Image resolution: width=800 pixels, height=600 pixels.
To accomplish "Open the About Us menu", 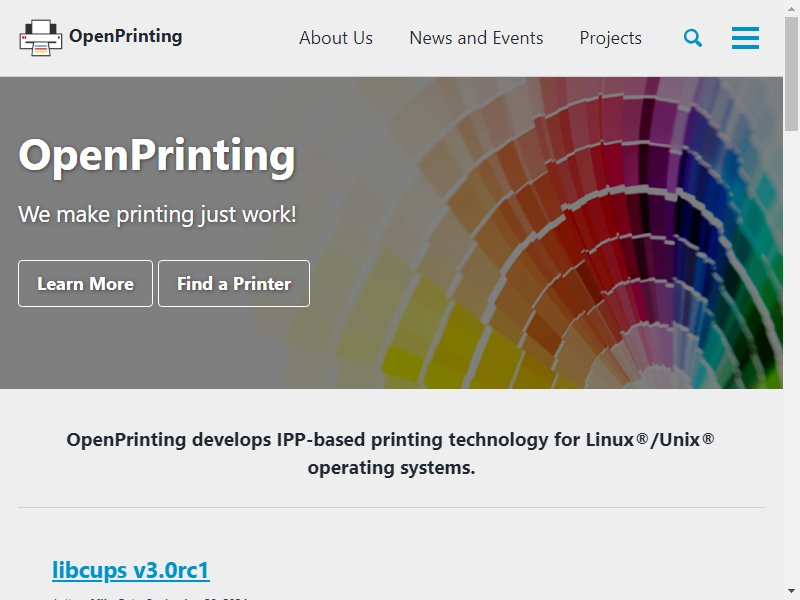I will (336, 38).
